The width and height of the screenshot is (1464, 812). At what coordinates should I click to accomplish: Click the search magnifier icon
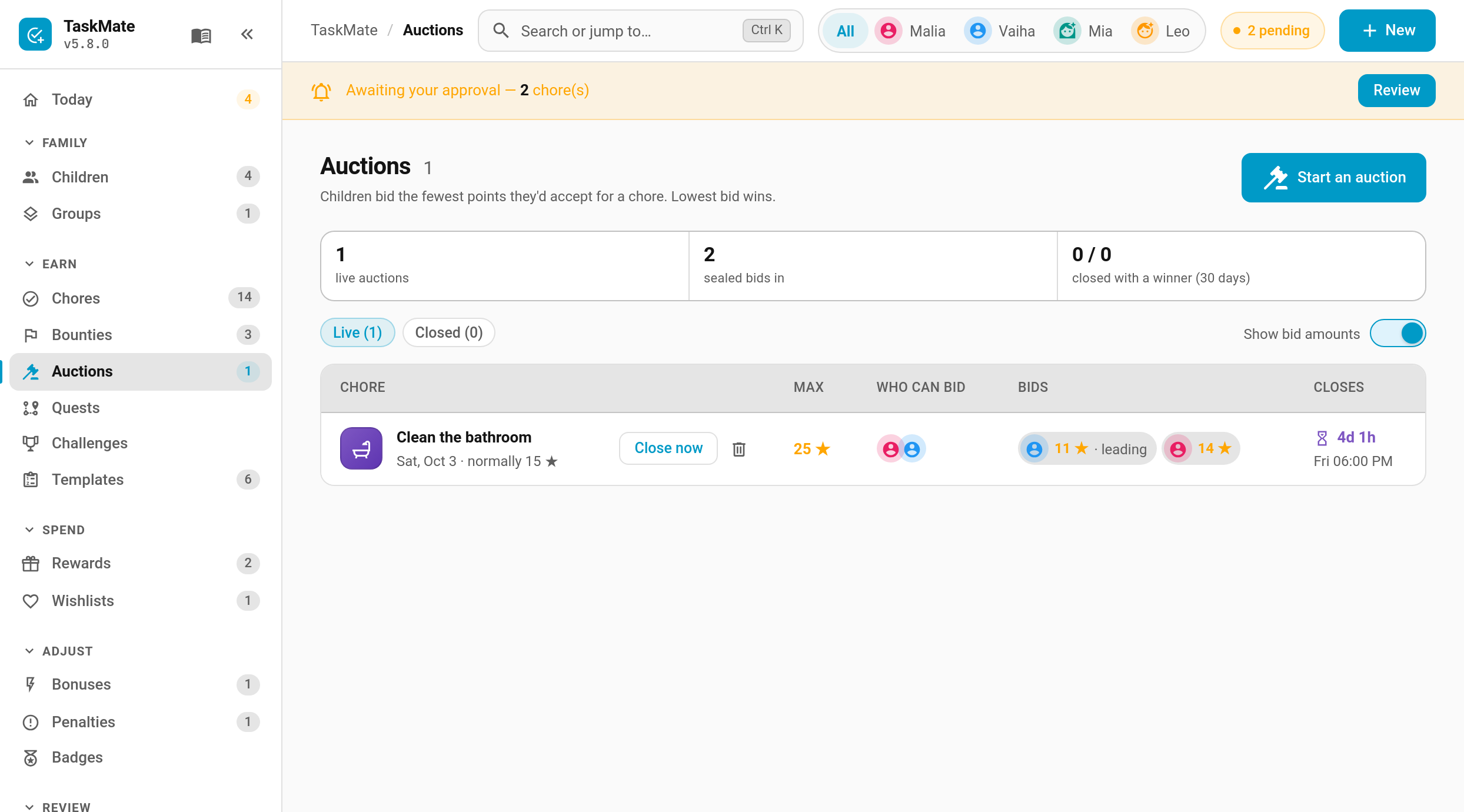(x=501, y=31)
